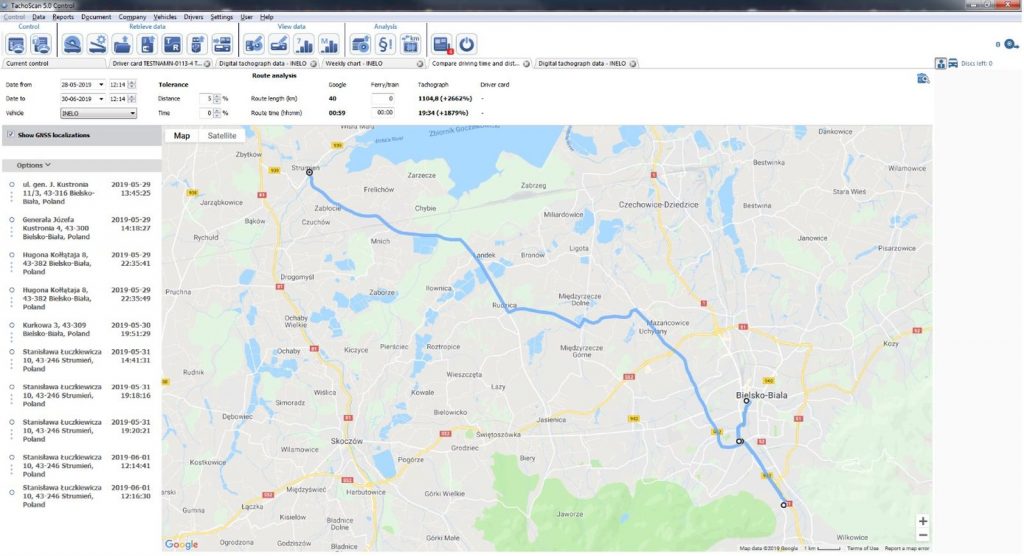Click the card reader icon in Retrieve data
This screenshot has width=1024, height=556.
coord(72,44)
